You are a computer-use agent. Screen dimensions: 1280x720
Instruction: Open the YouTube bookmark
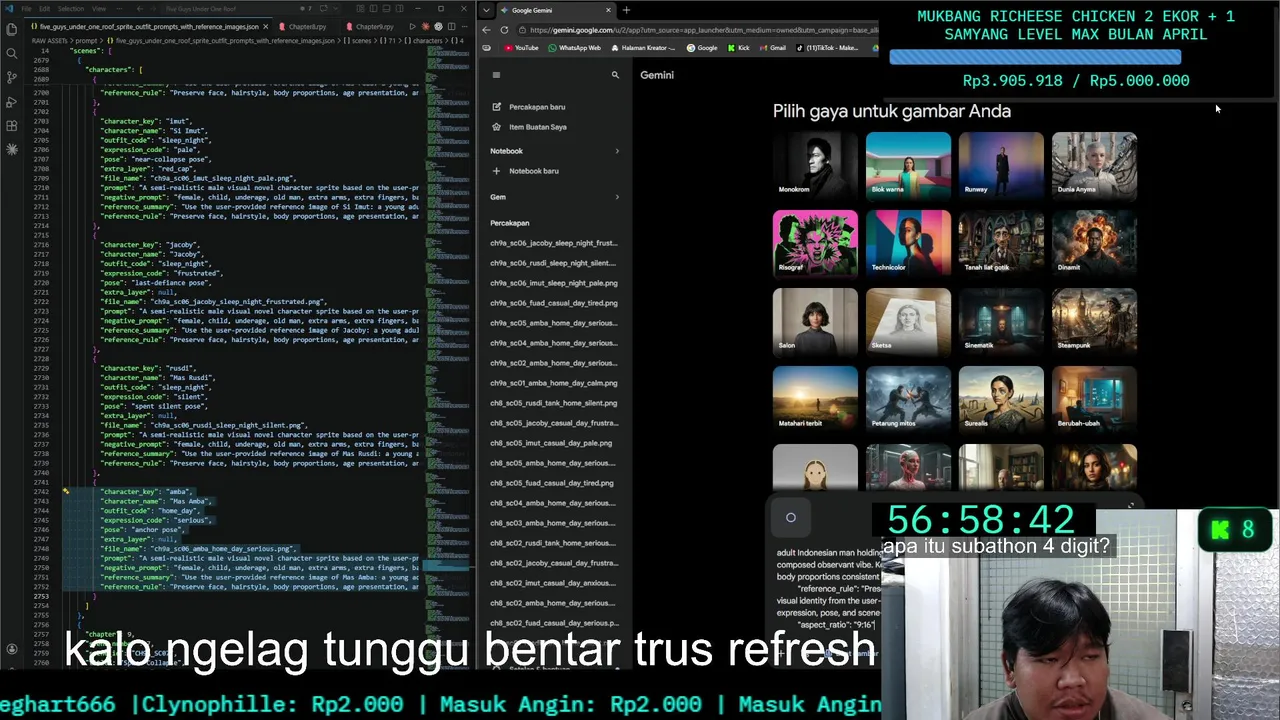point(522,48)
